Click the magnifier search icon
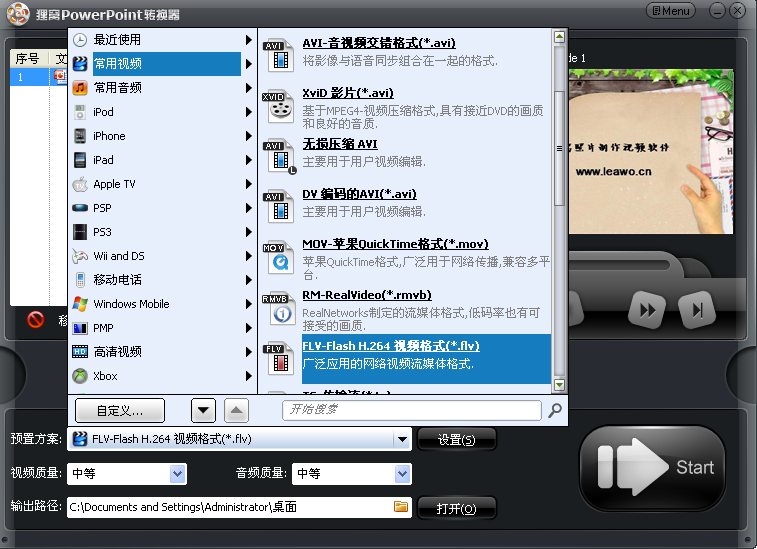The height and width of the screenshot is (549, 757). tap(555, 410)
